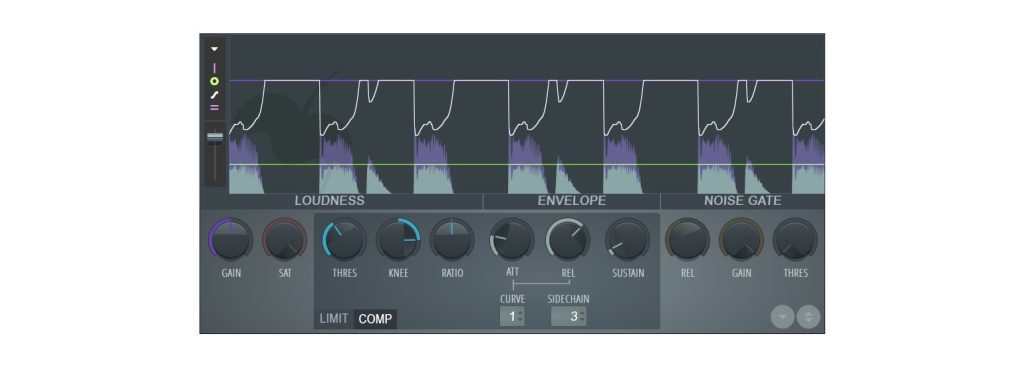
Task: Click the noise gate GAIN knob
Action: pos(741,240)
